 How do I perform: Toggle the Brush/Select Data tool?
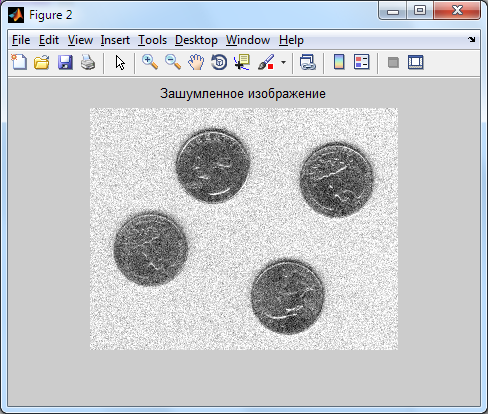click(266, 62)
